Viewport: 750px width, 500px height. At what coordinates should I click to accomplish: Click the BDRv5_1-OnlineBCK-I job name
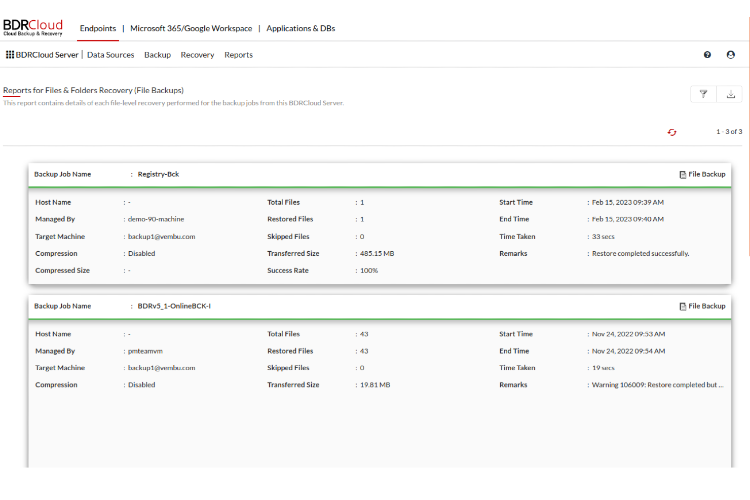click(174, 306)
